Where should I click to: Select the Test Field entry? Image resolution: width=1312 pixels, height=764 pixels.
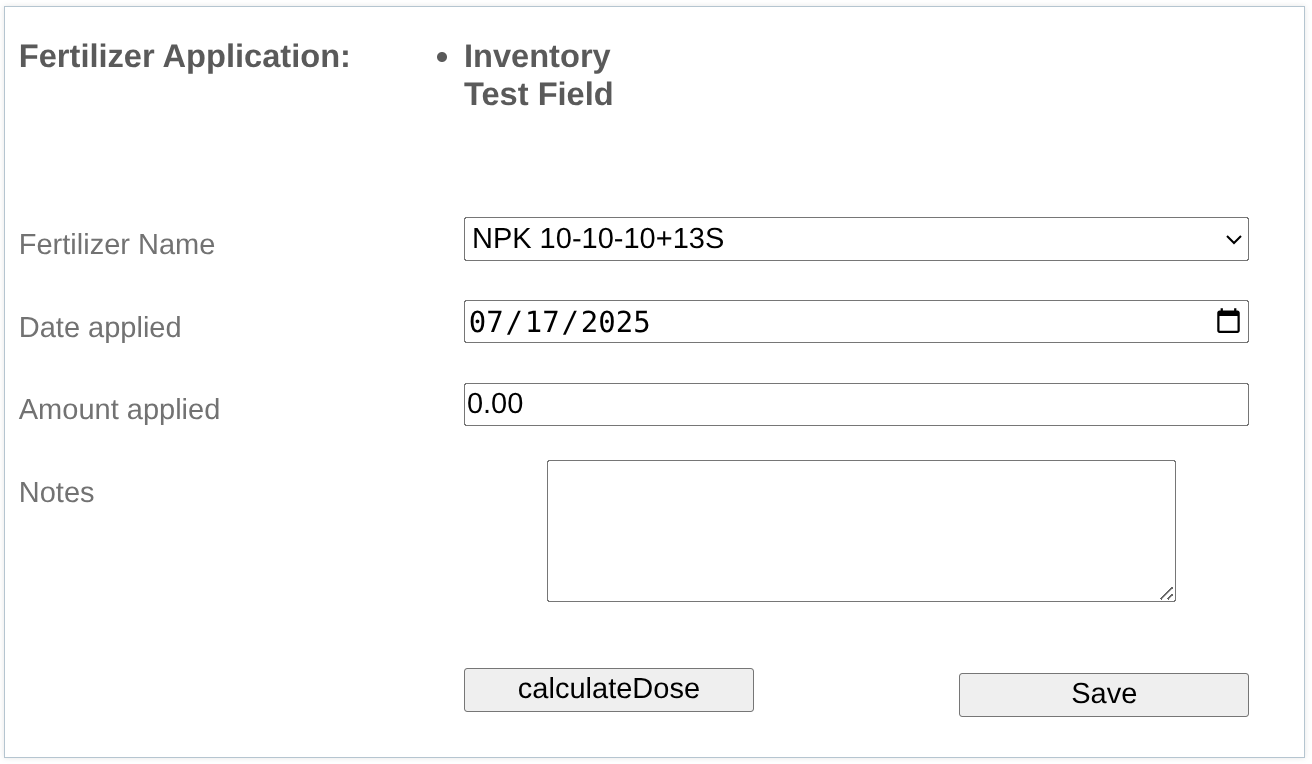[537, 95]
